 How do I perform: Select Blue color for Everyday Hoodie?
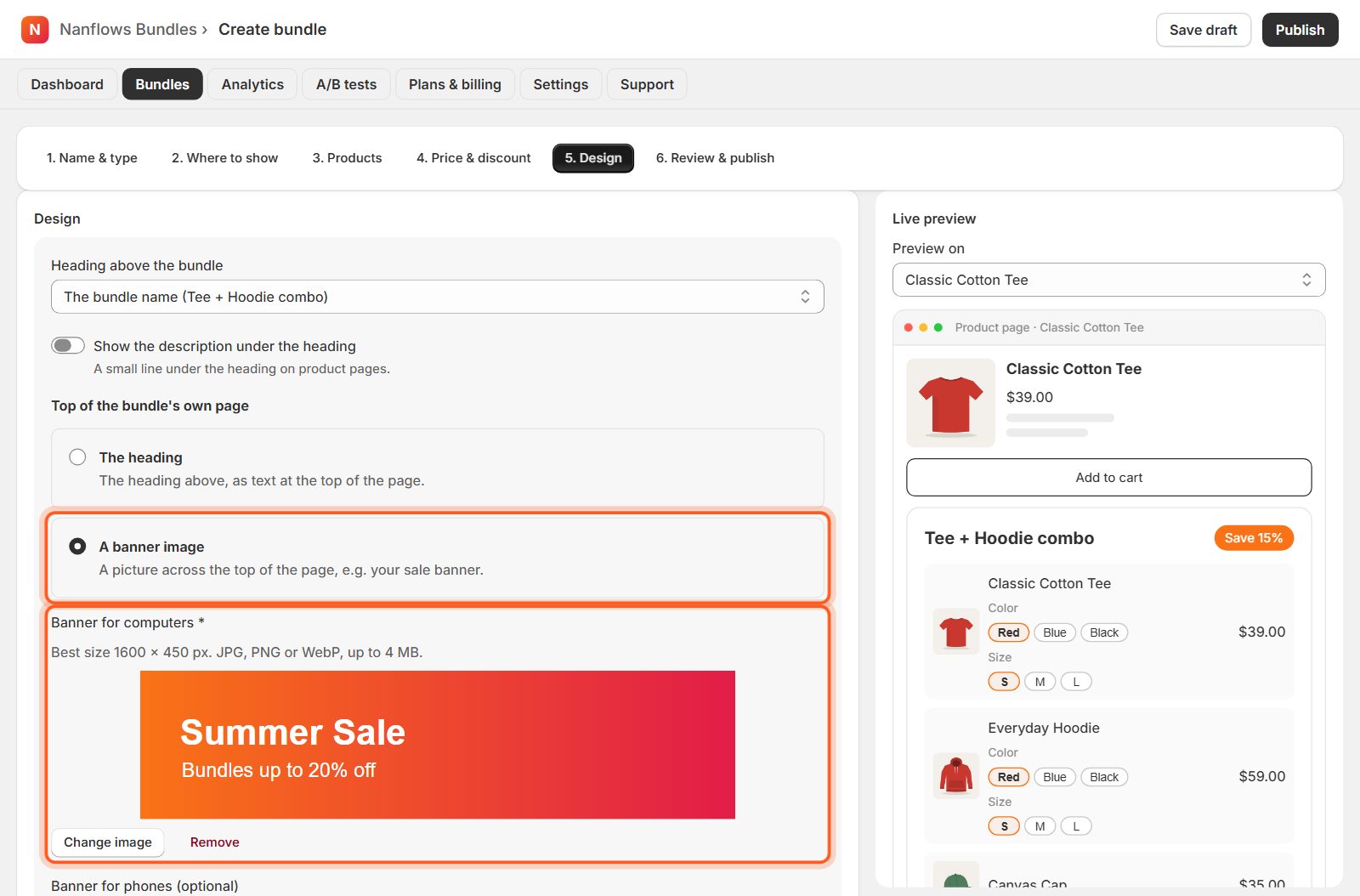(1055, 777)
